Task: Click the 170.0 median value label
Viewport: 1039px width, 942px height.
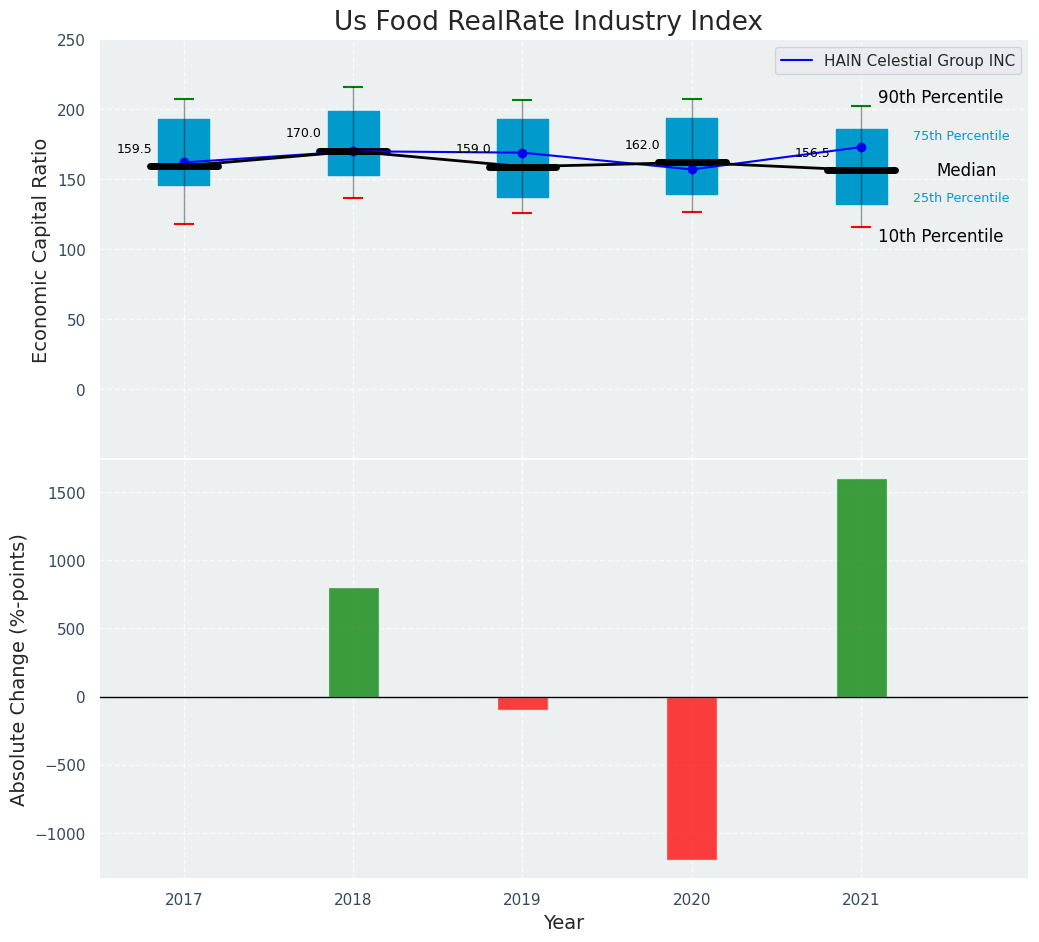Action: point(303,133)
